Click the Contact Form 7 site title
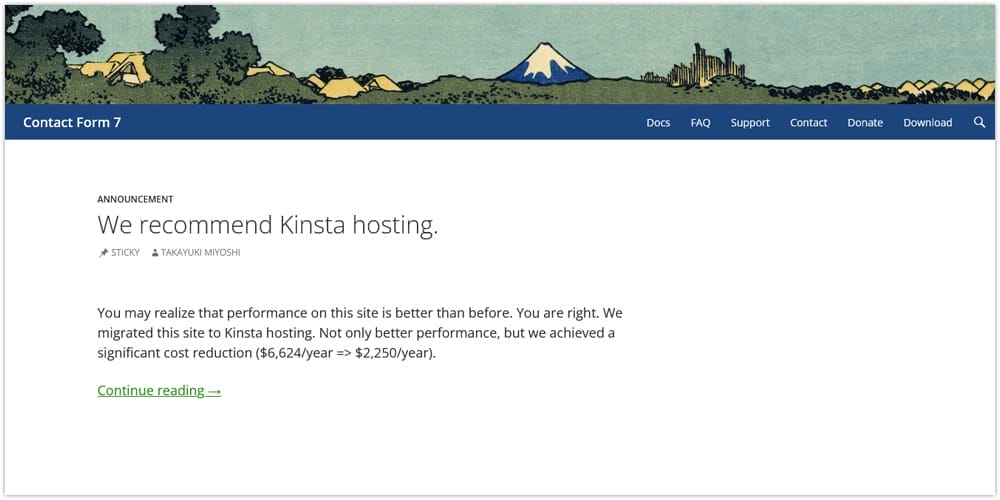 click(x=72, y=123)
